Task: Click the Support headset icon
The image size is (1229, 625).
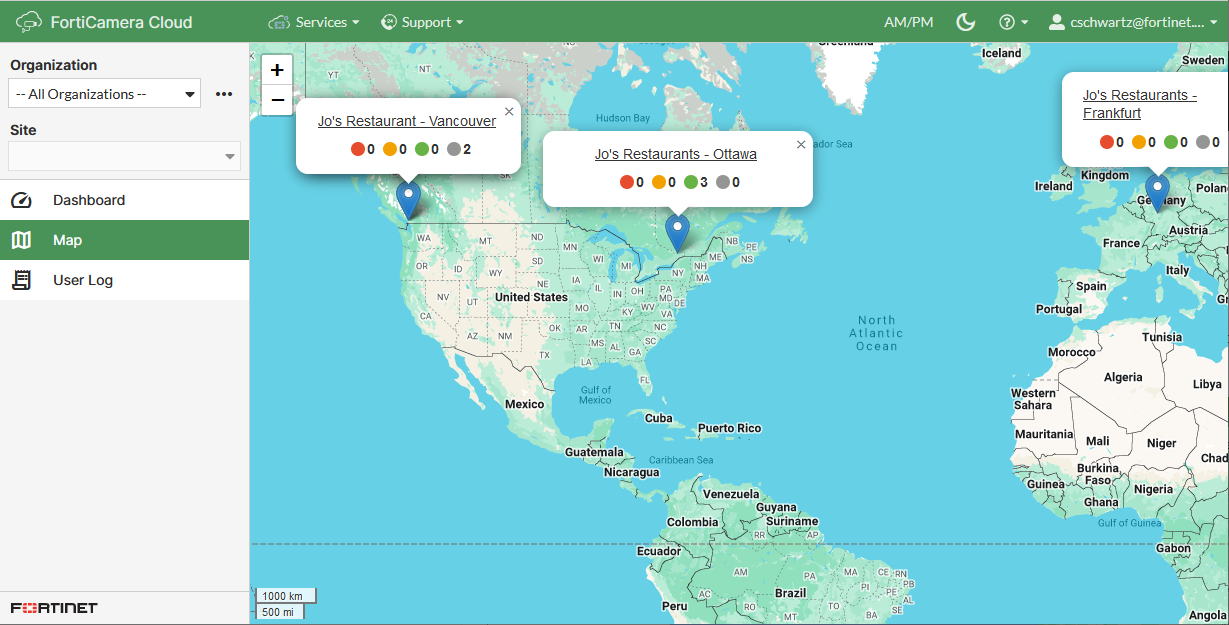Action: coord(389,22)
